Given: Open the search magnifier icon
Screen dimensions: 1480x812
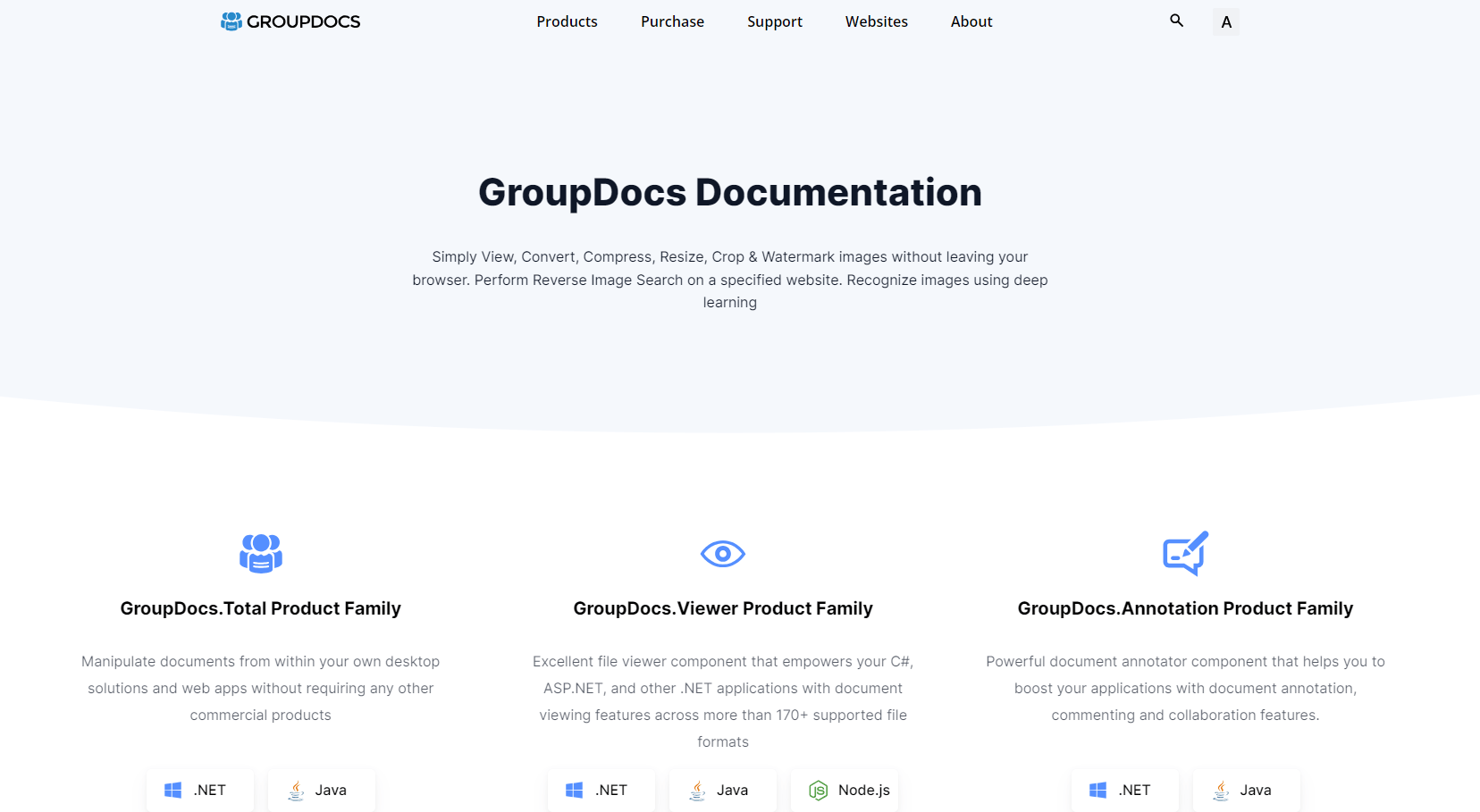Looking at the screenshot, I should click(x=1176, y=21).
